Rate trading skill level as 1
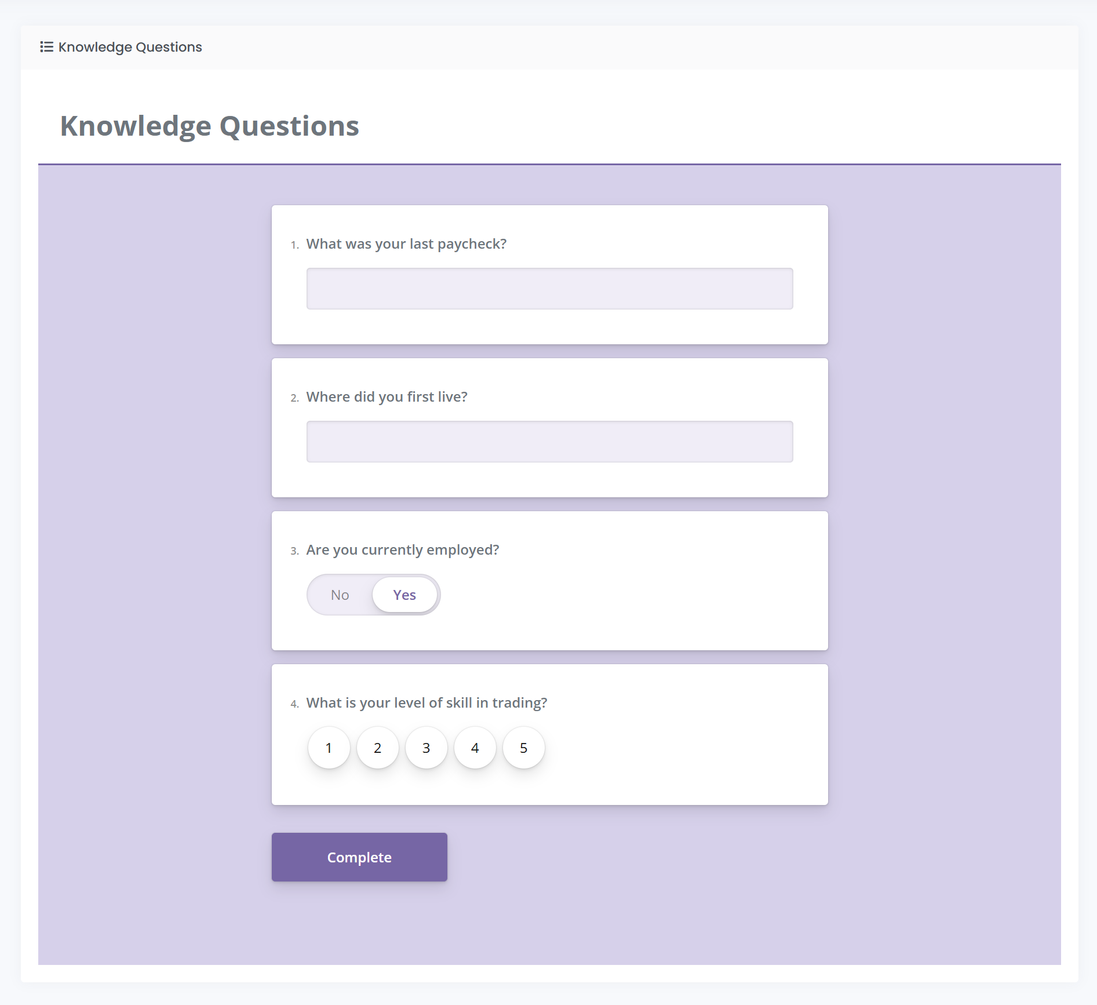Screen dimensions: 1097x1005 pos(329,748)
